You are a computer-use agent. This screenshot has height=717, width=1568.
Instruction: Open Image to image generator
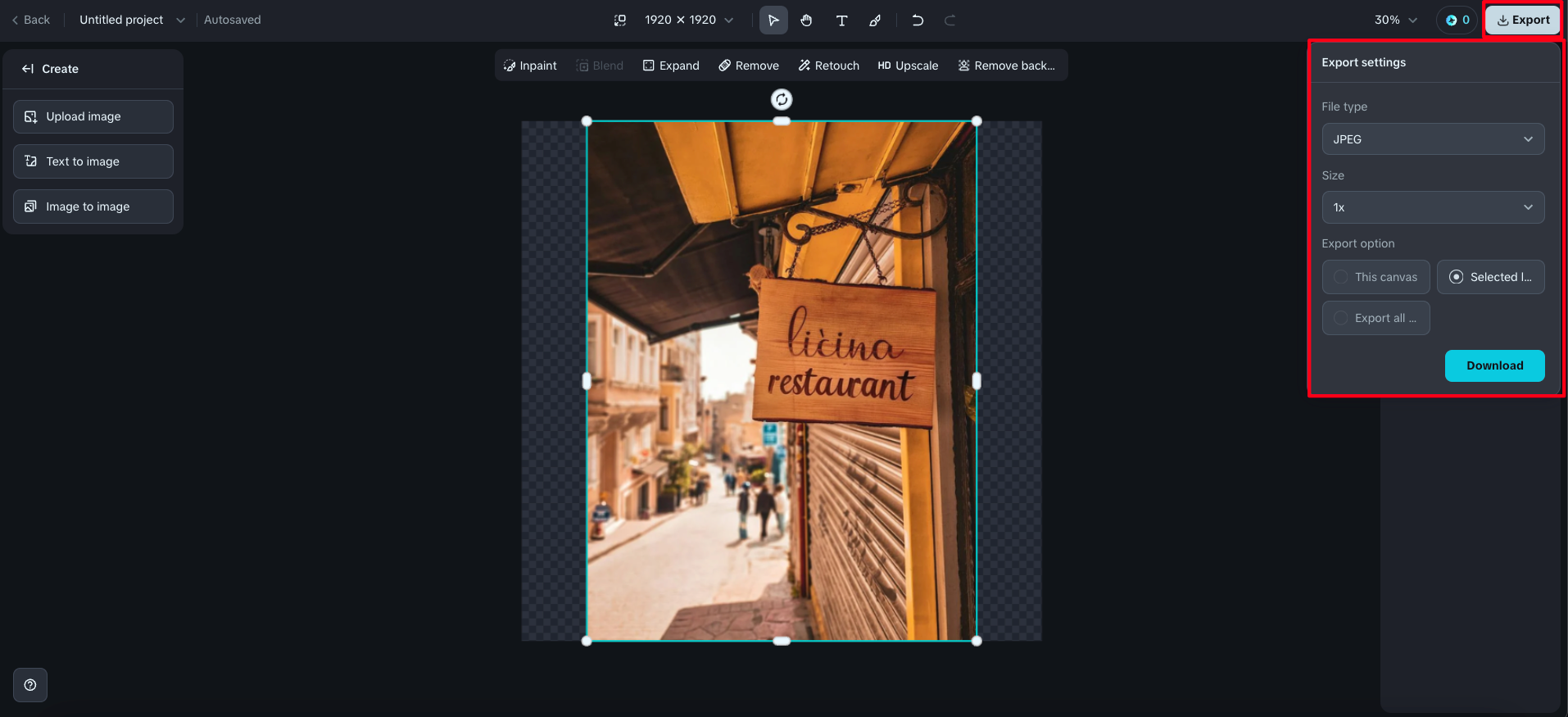[x=93, y=206]
